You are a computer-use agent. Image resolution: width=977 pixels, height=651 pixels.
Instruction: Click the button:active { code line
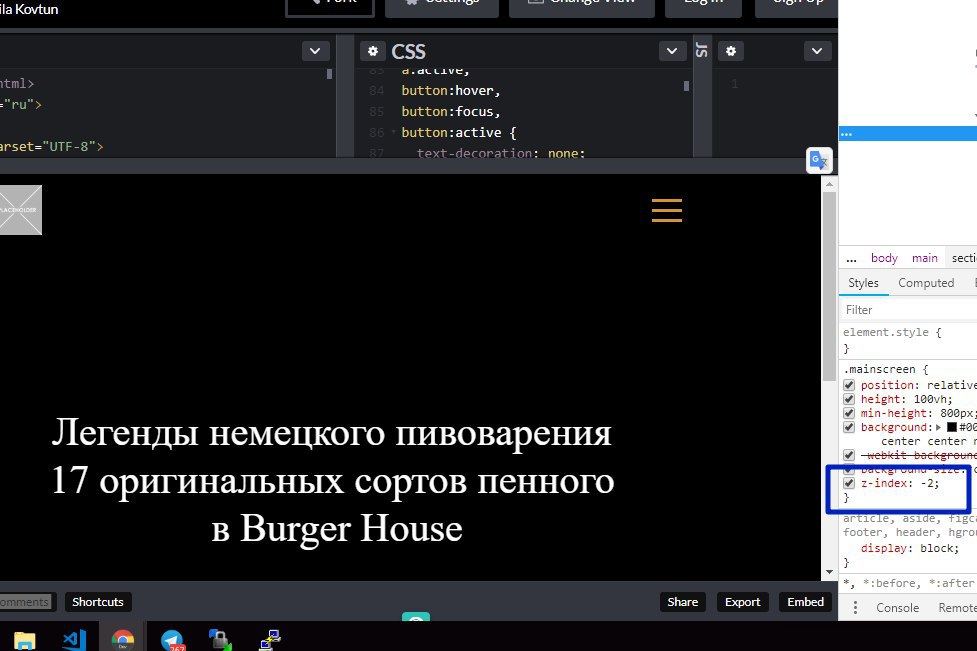[459, 133]
